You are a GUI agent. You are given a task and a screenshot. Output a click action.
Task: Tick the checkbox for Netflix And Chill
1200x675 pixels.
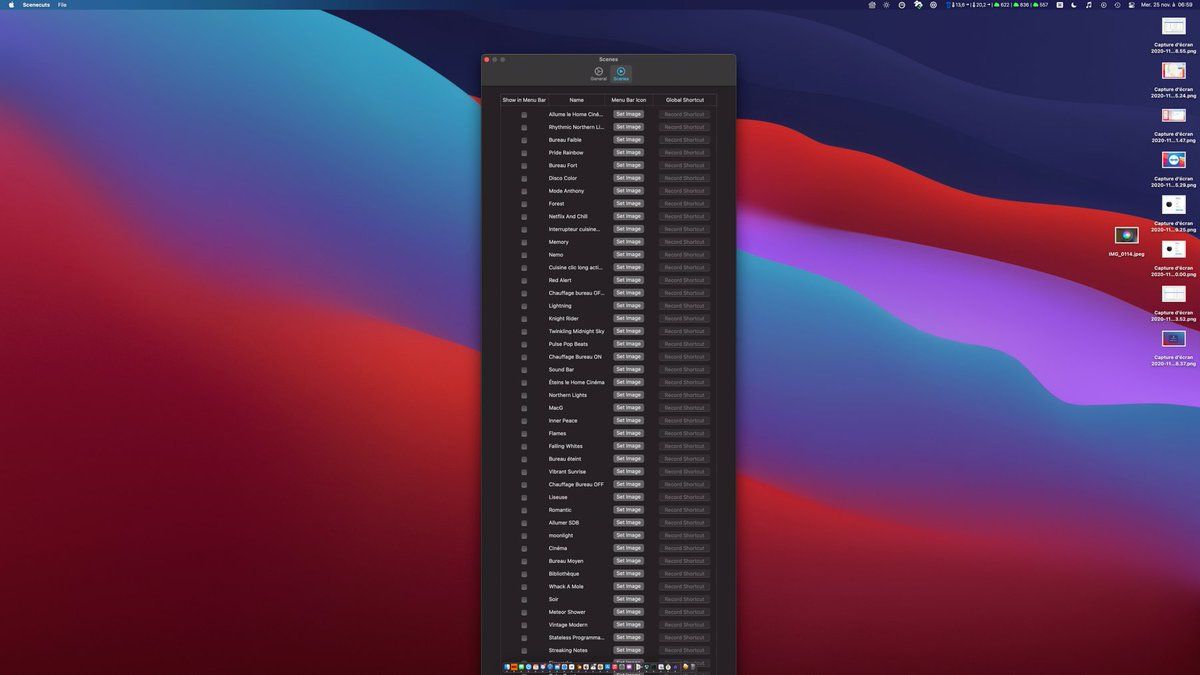[524, 217]
